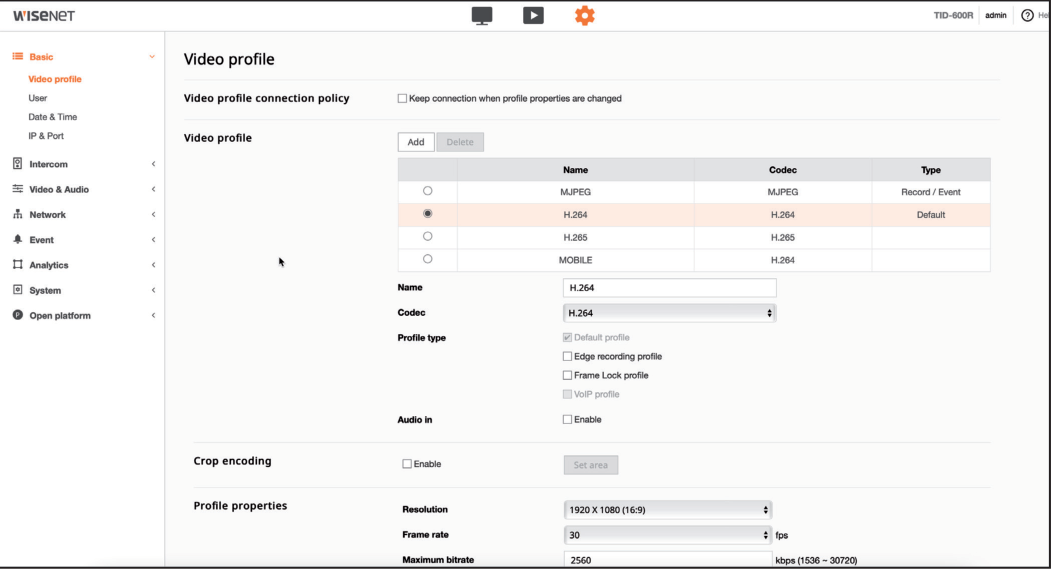
Task: Click the Network icon in sidebar
Action: point(17,214)
